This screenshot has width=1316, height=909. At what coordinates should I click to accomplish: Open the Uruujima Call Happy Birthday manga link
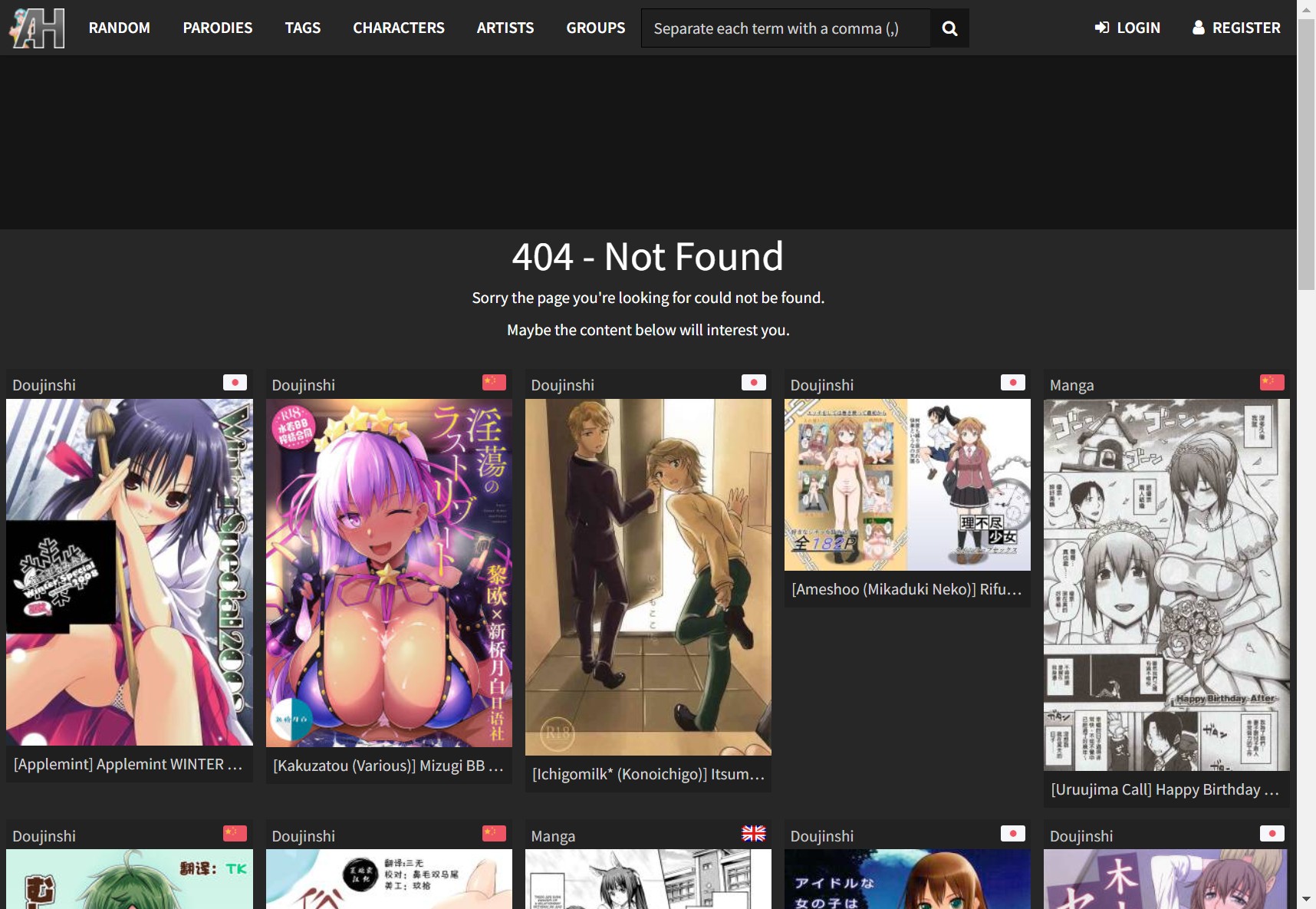coord(1166,789)
